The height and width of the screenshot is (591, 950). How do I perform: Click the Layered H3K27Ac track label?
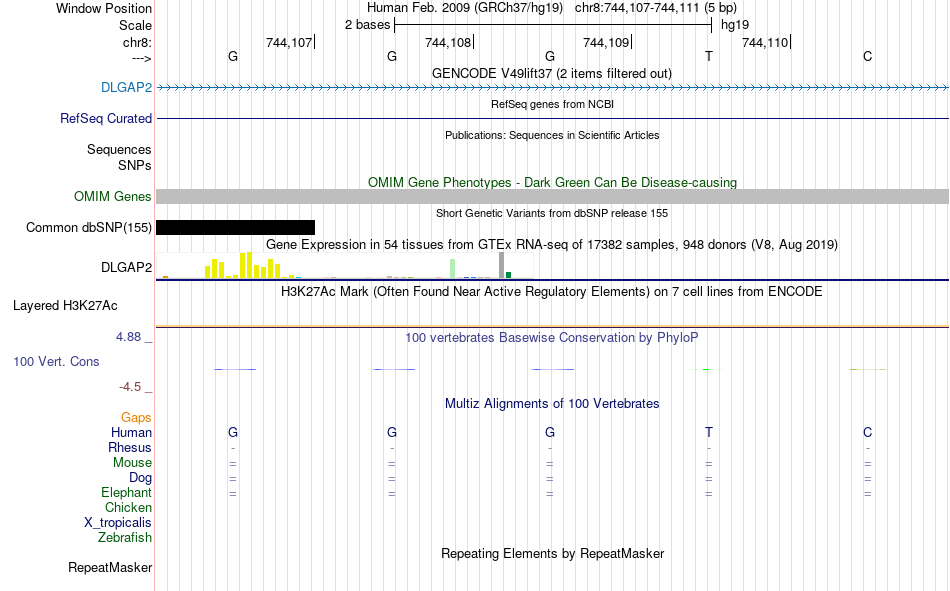tap(65, 306)
